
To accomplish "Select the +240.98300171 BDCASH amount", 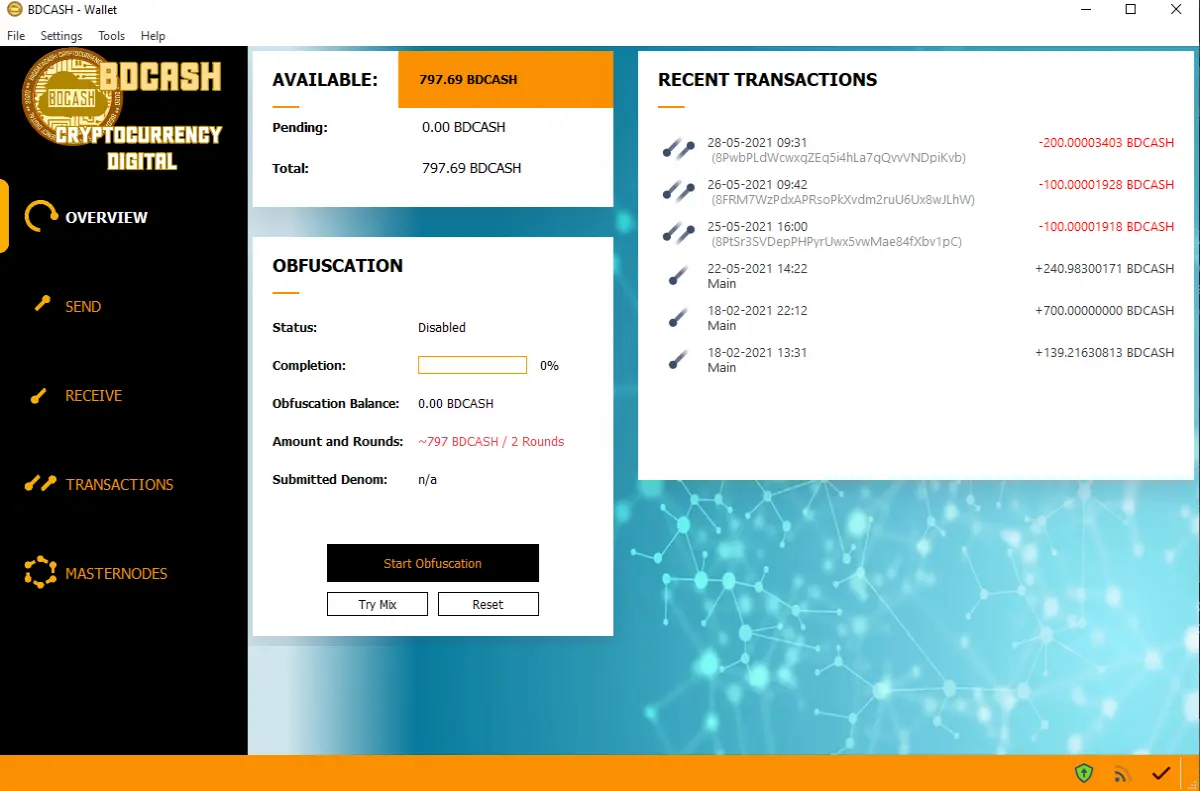I will tap(1104, 269).
